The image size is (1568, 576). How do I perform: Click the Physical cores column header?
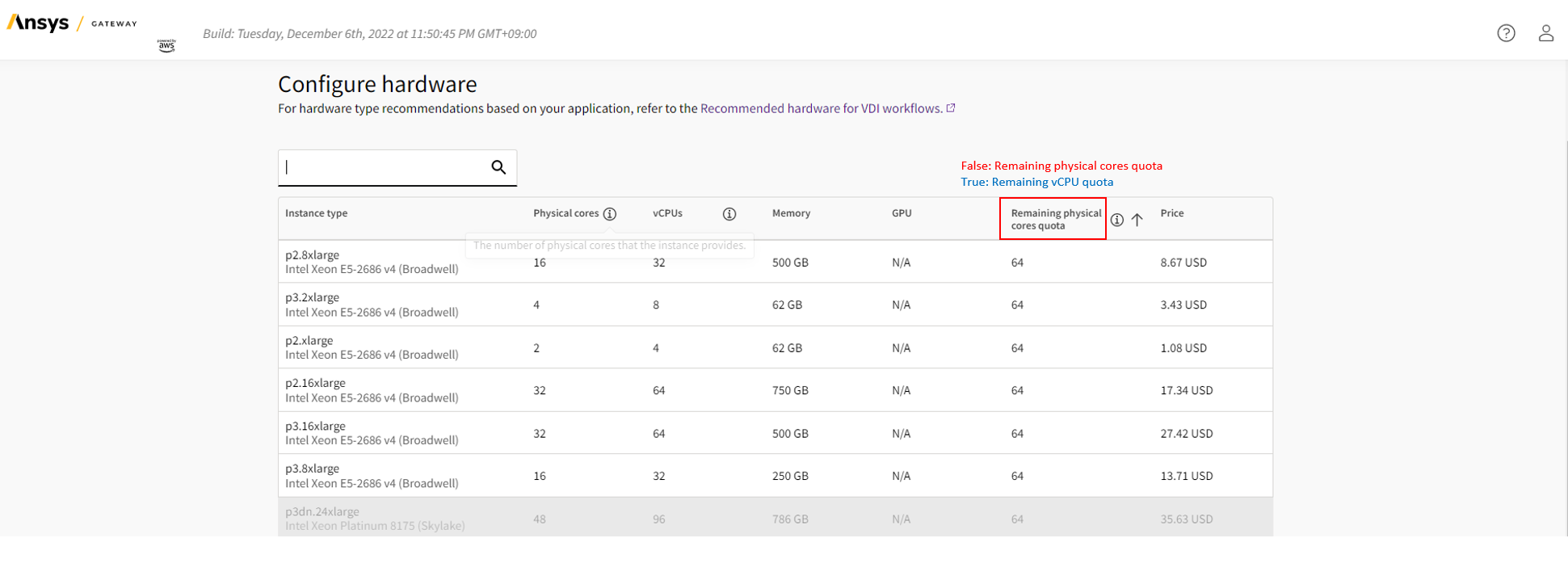[x=565, y=213]
